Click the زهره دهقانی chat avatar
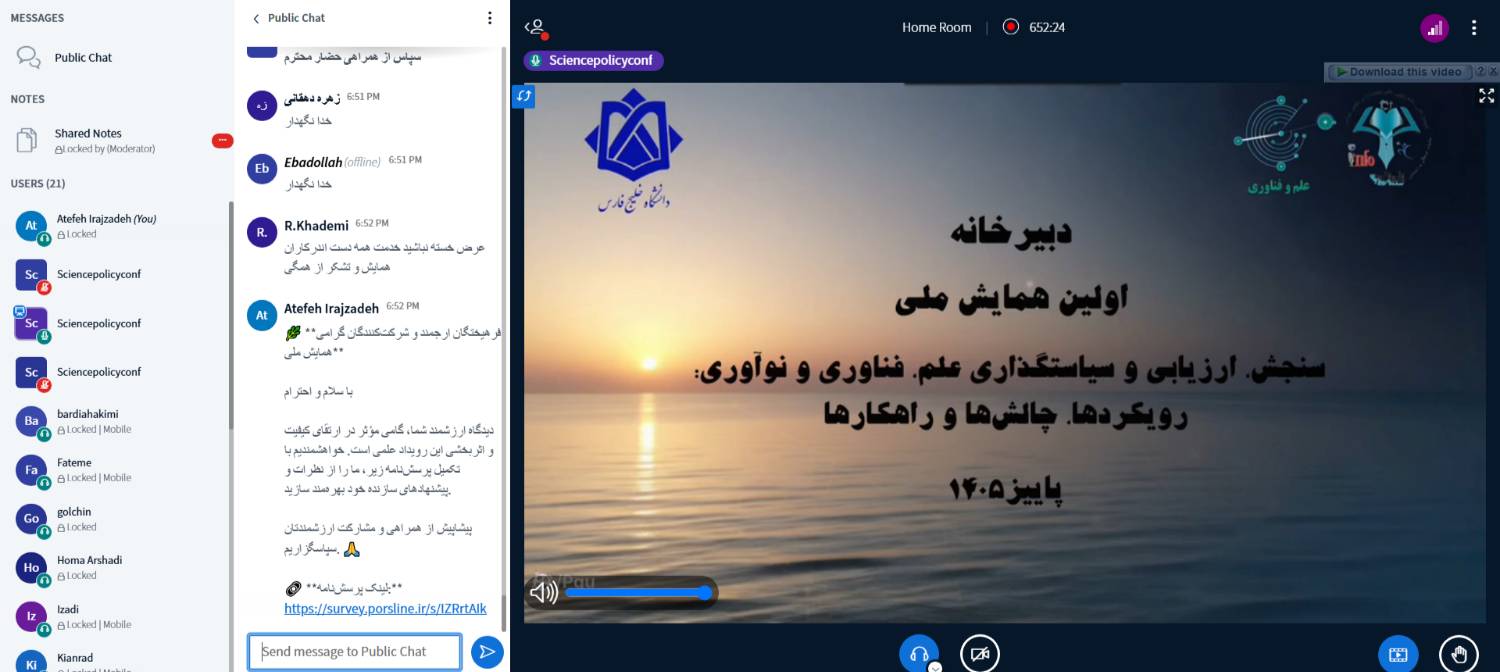1500x672 pixels. 262,105
